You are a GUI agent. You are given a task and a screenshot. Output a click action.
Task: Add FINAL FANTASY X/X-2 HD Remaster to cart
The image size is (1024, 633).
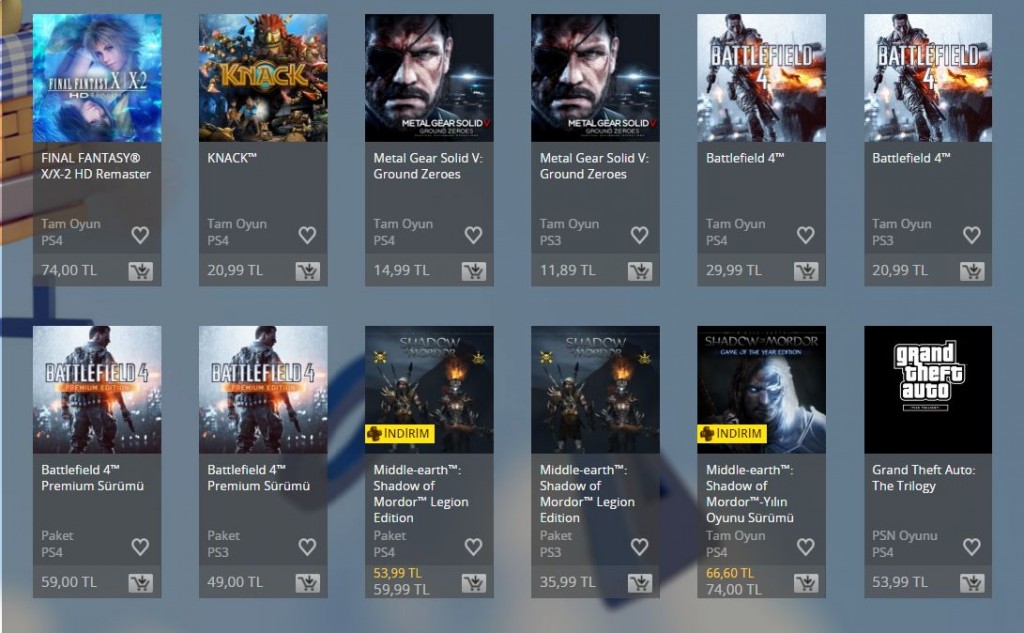140,271
